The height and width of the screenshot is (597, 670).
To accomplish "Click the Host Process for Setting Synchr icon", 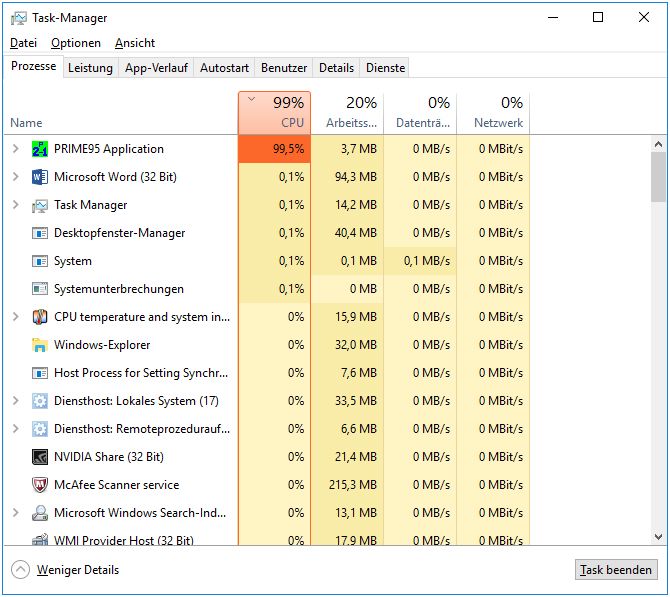I will [x=40, y=373].
